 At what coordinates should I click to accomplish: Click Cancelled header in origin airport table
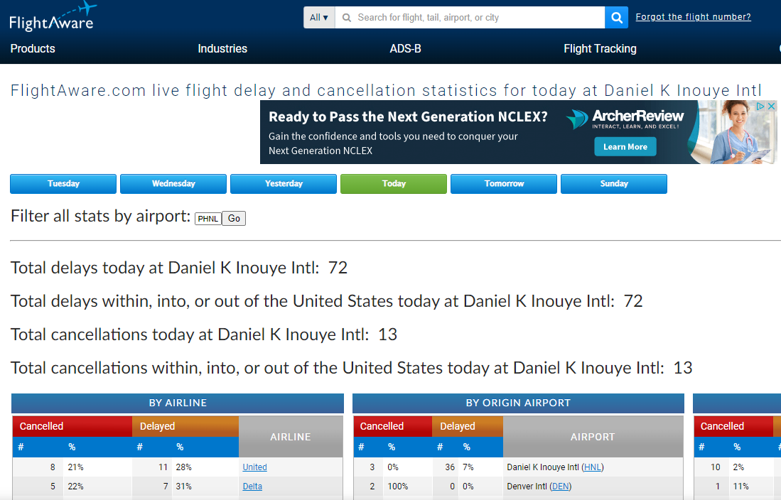pyautogui.click(x=393, y=426)
